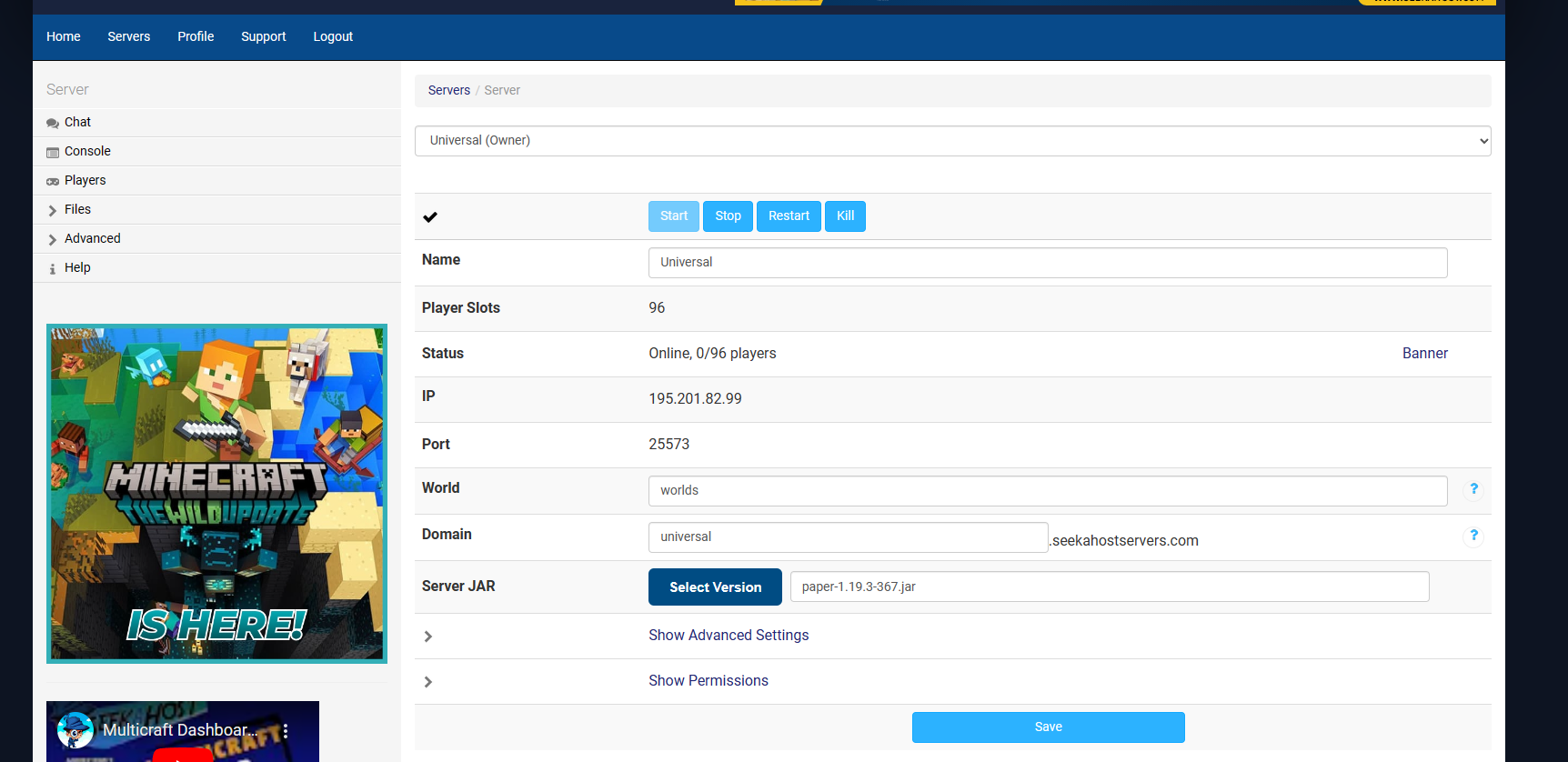This screenshot has width=1568, height=762.
Task: Click the Players gamepad icon
Action: (53, 181)
